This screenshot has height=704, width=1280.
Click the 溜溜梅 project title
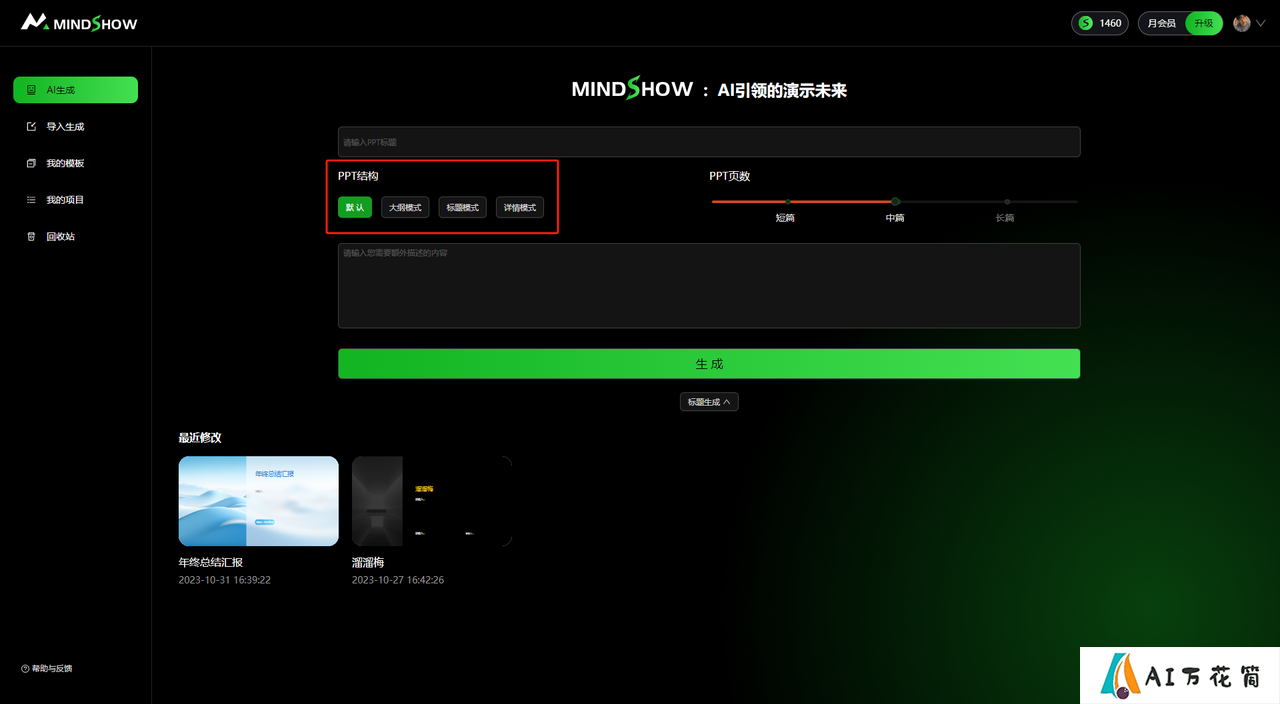point(368,563)
